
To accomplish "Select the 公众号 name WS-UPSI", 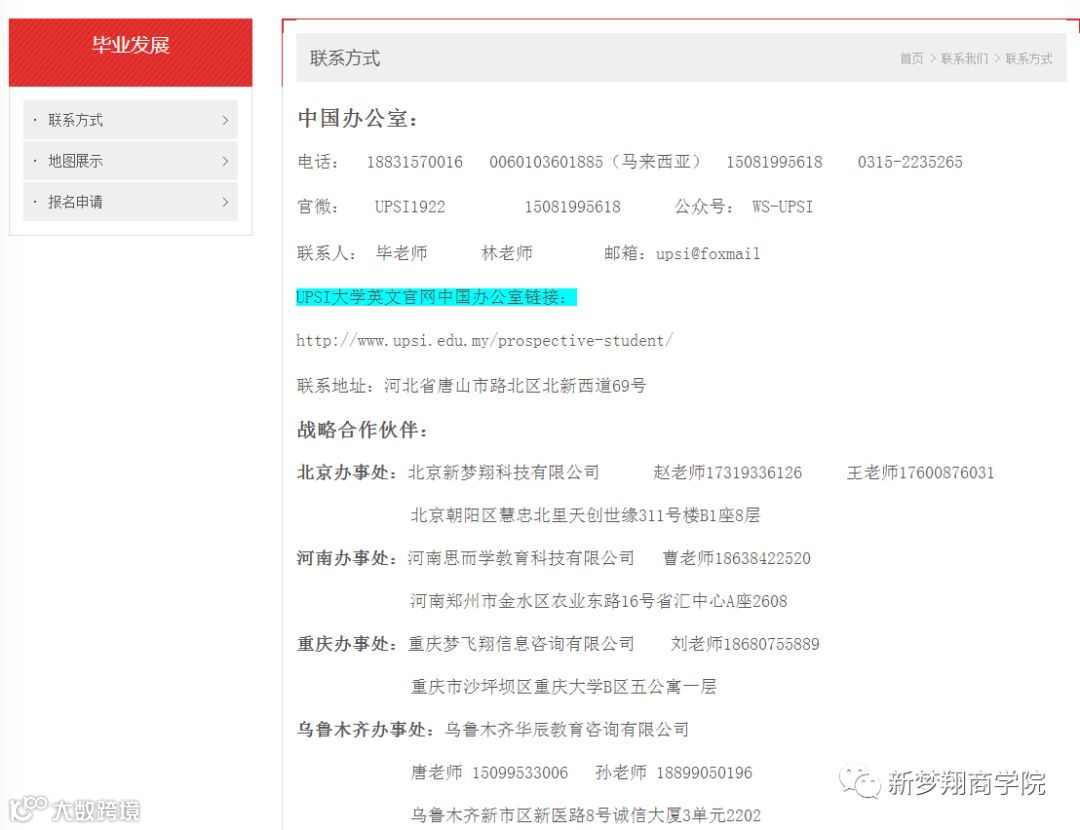I will 782,207.
